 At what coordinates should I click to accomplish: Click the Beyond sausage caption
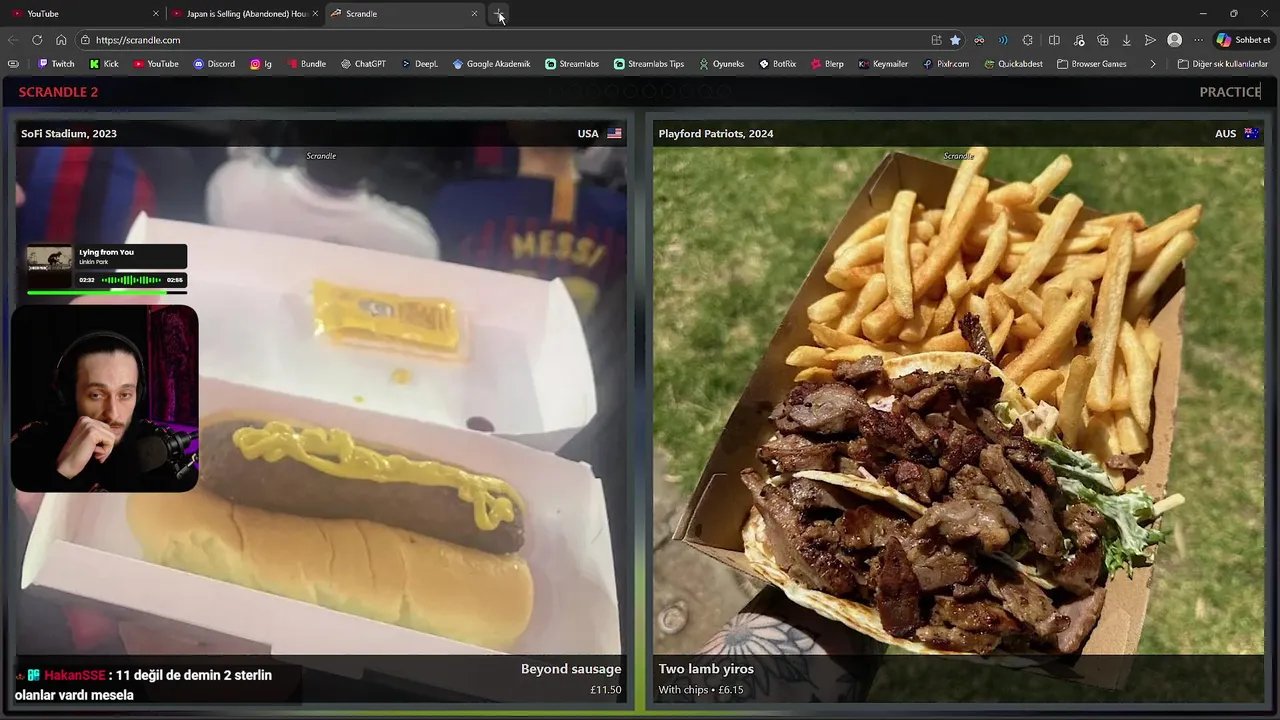[571, 669]
